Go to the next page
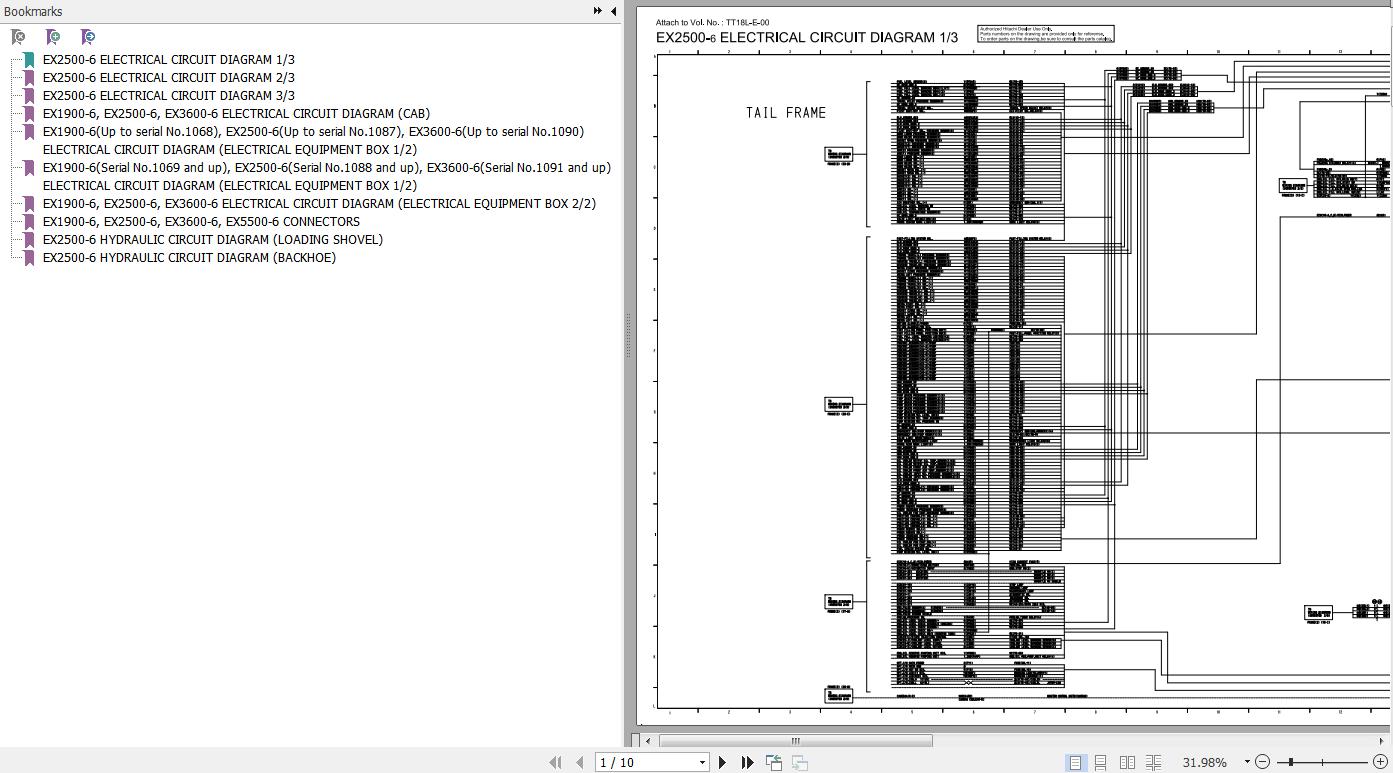1393x773 pixels. 723,763
